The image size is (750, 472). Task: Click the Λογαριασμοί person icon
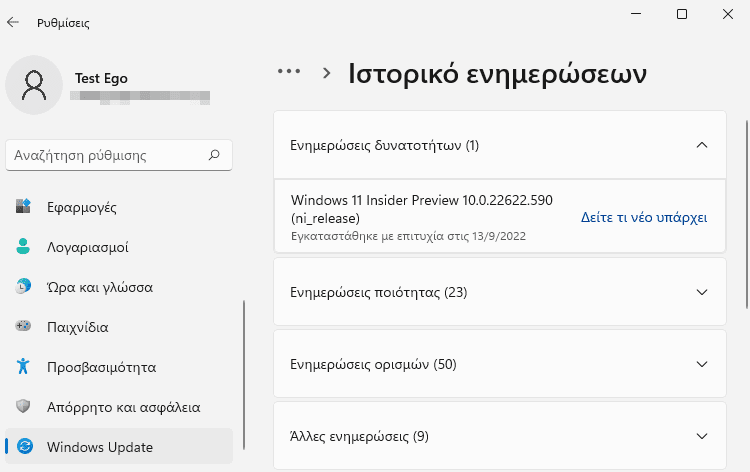pos(23,246)
